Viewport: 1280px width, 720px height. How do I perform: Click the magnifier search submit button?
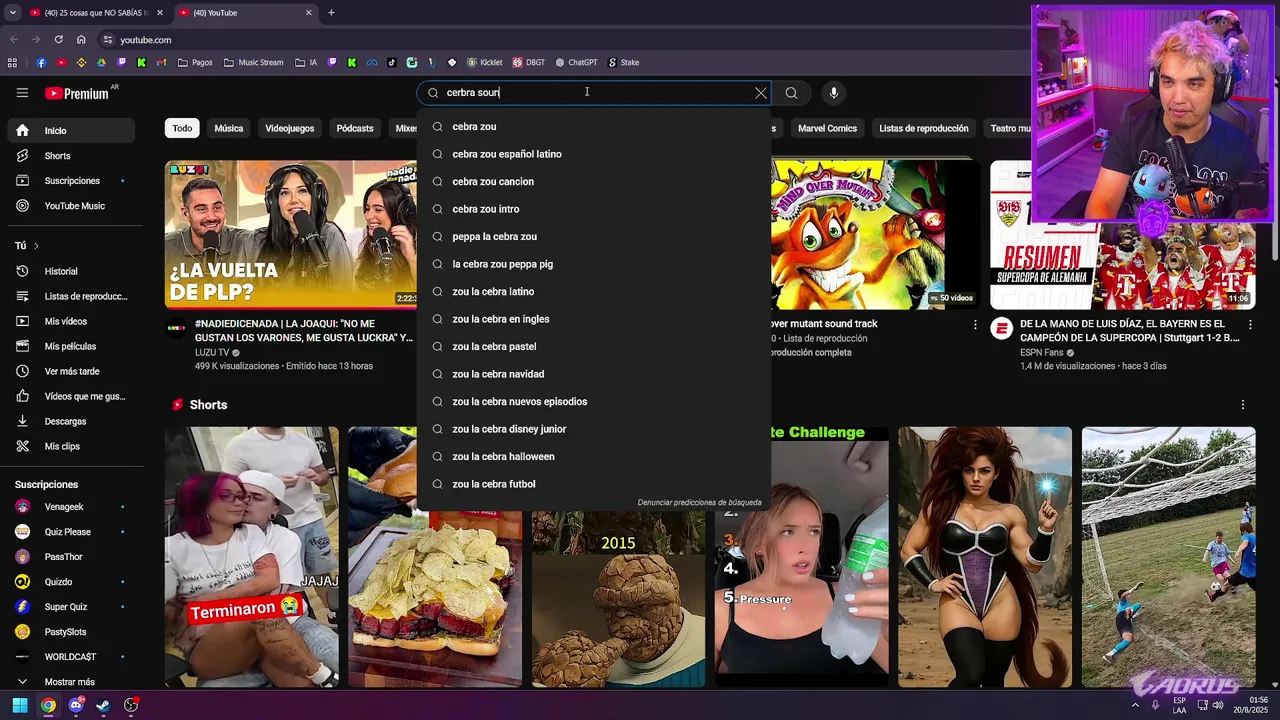(x=791, y=93)
